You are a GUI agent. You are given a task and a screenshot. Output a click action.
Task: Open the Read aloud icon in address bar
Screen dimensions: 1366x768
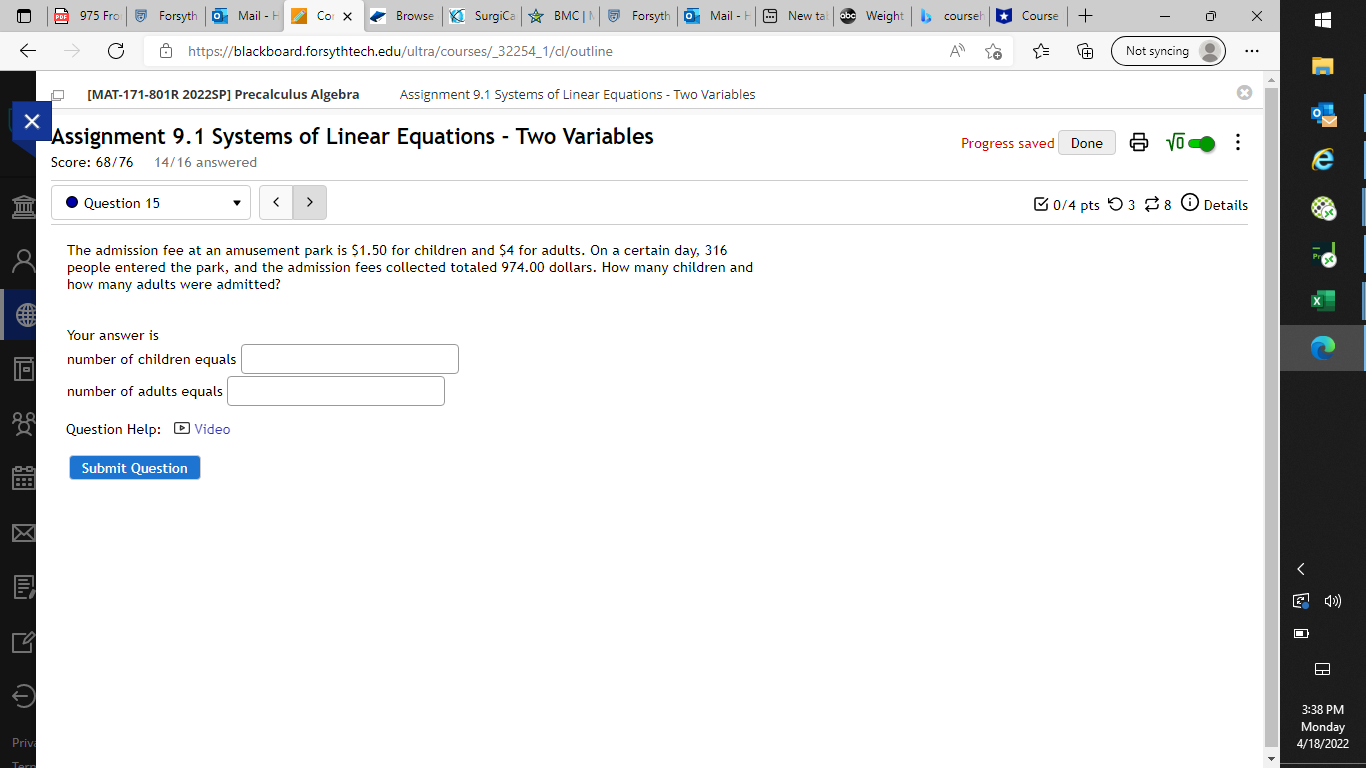pos(957,51)
